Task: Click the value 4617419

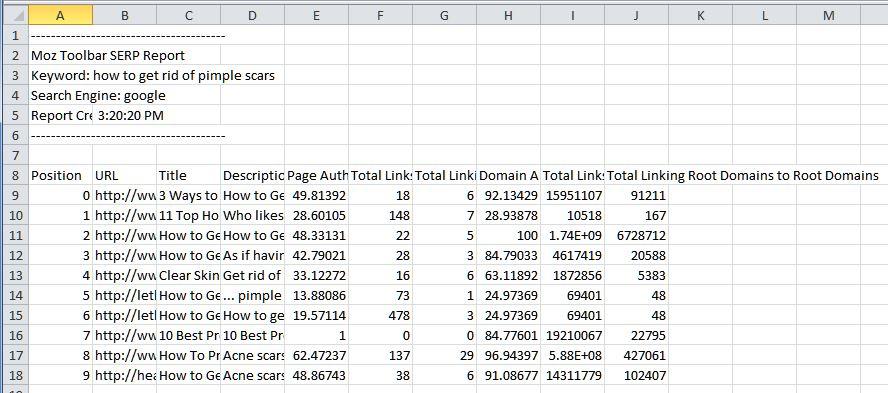Action: click(x=573, y=256)
